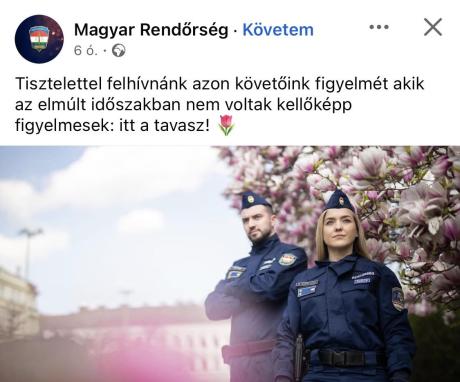Open the Magyar Rendőrség page name
The width and height of the screenshot is (460, 382).
151,30
